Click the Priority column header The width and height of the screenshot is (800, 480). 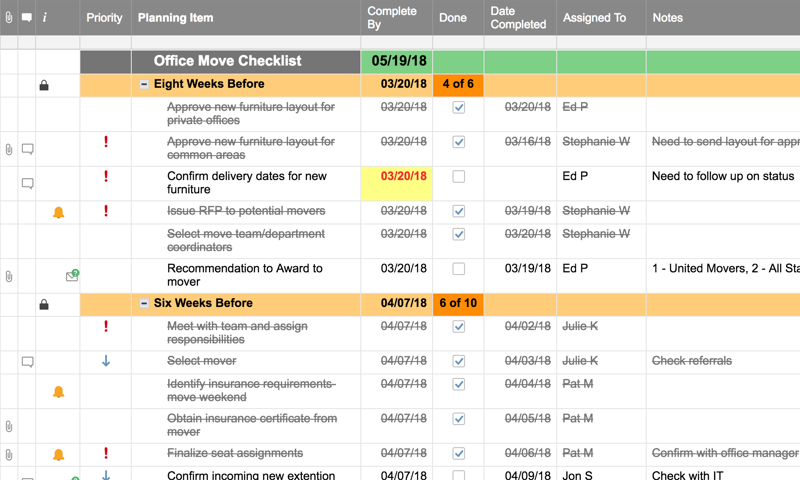click(105, 18)
